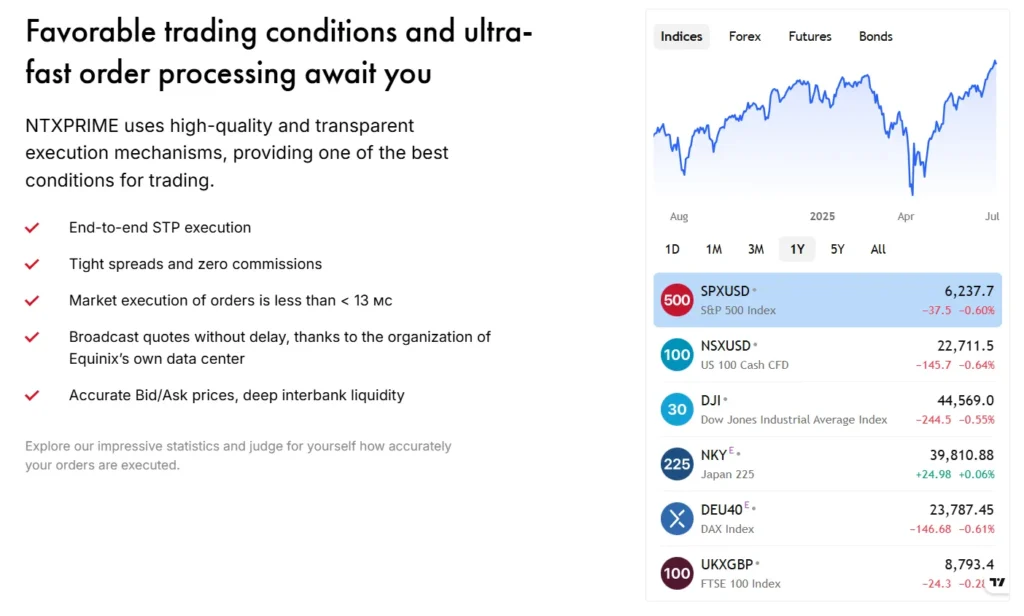
Task: Click the Japan 225 index icon
Action: 677,464
